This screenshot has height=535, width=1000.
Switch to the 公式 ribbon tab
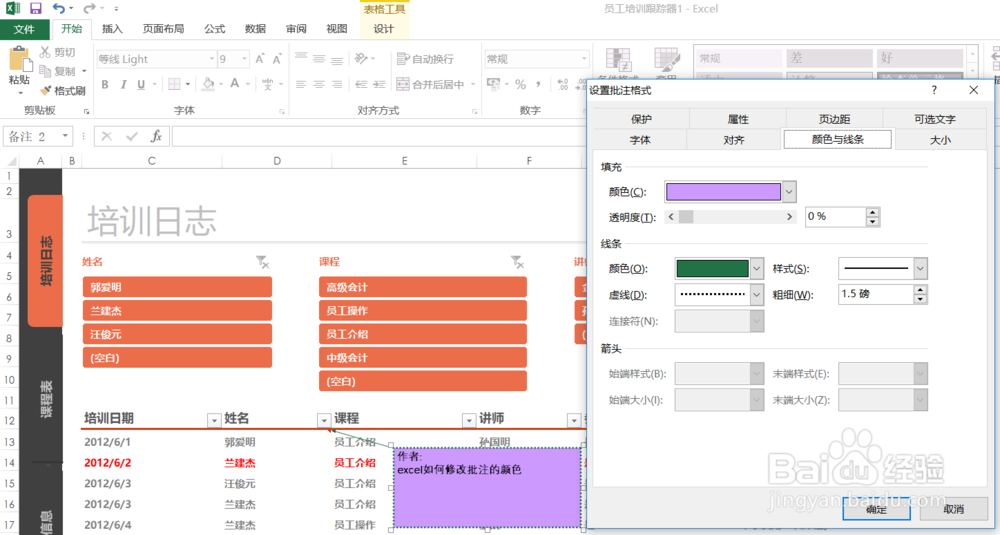click(214, 29)
